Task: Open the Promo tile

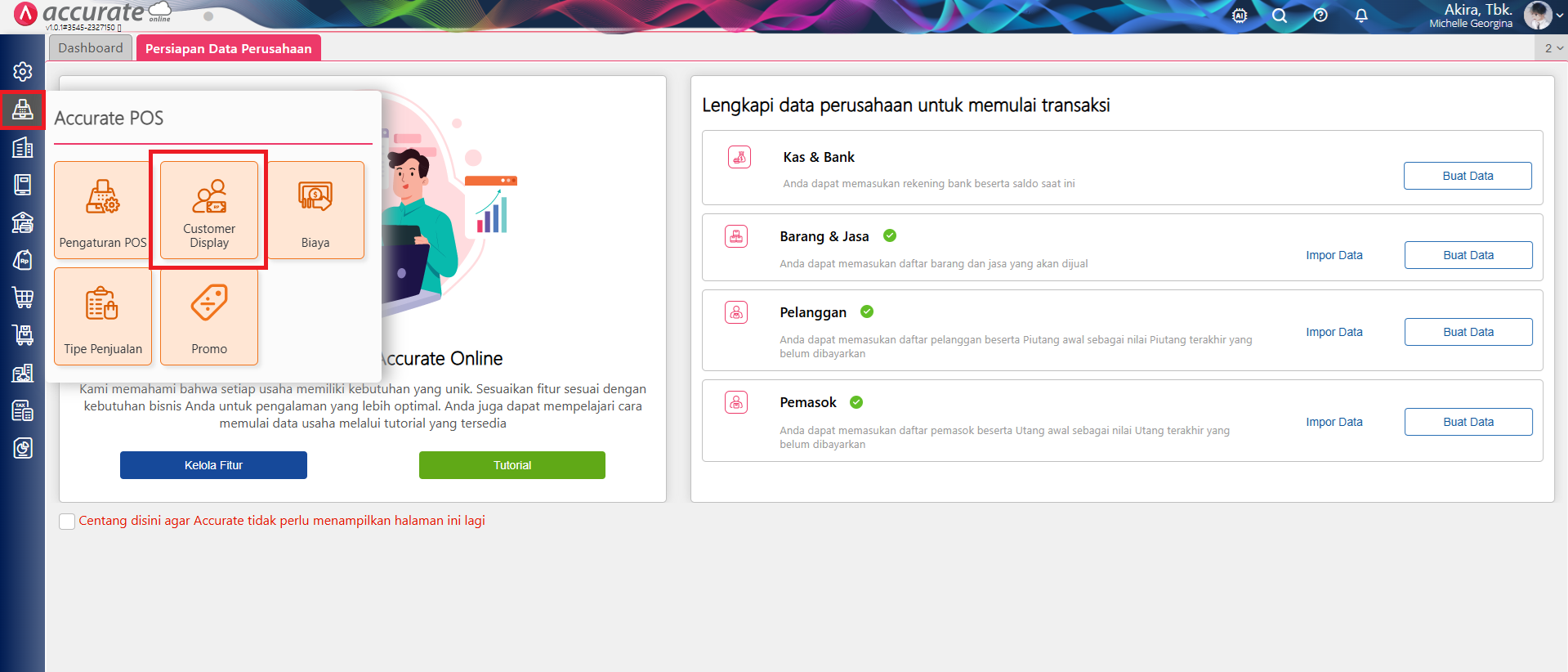Action: pyautogui.click(x=209, y=316)
